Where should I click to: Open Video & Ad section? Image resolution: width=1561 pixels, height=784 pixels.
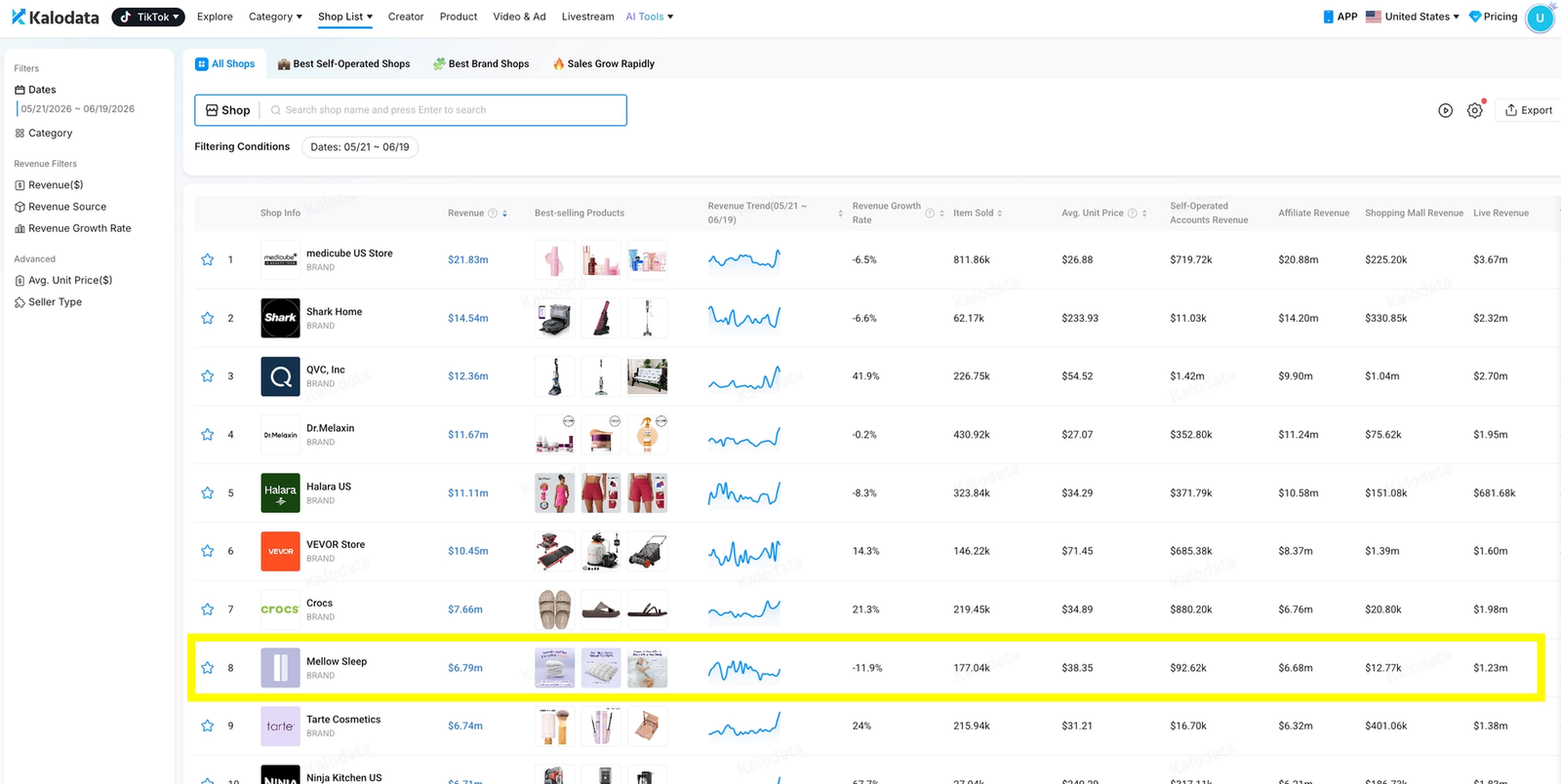coord(519,17)
